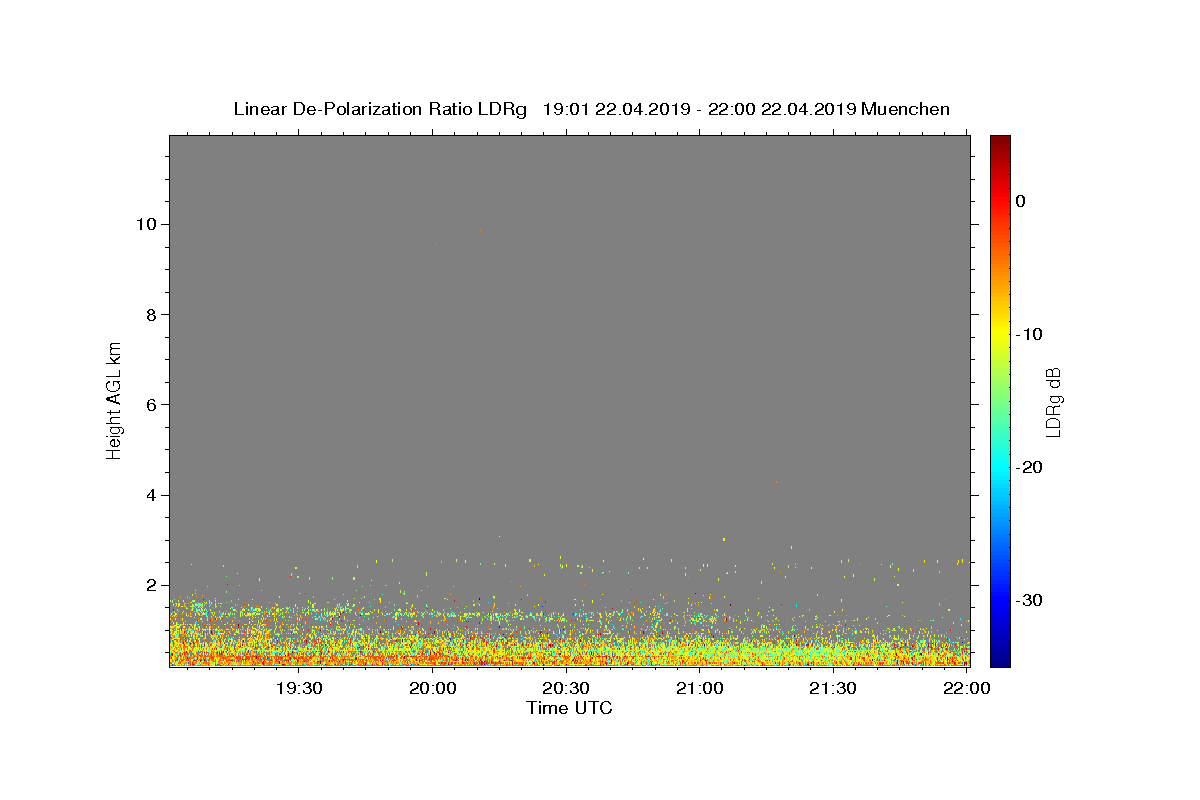This screenshot has height=800, width=1200.
Task: Click the 19:30 time tick label
Action: tap(299, 688)
